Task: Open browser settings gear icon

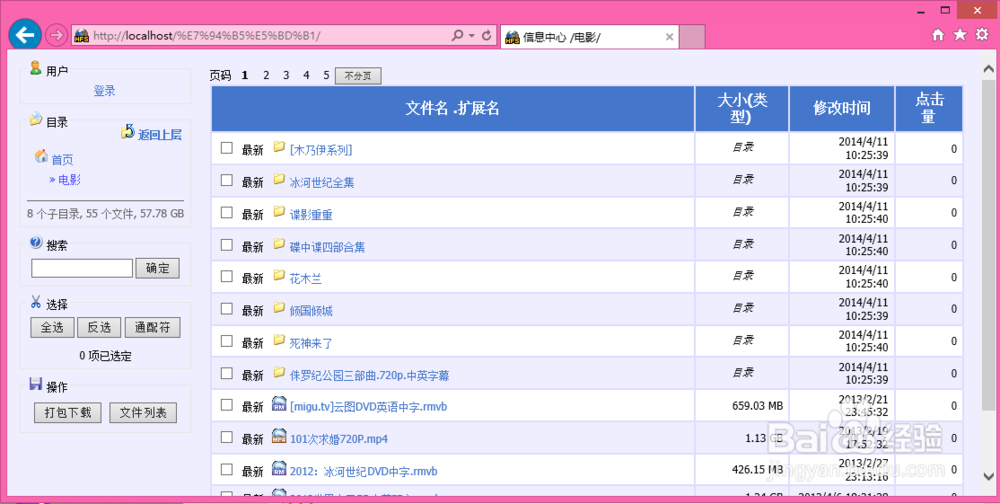Action: (982, 35)
